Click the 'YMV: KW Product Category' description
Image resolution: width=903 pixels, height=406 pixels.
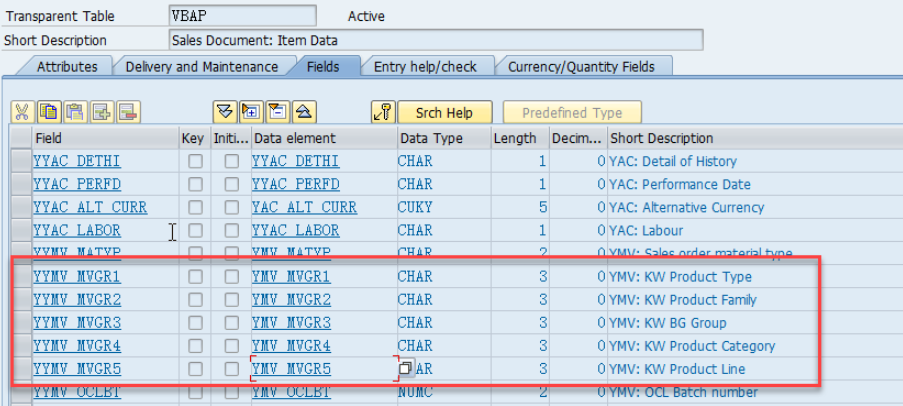click(x=692, y=346)
